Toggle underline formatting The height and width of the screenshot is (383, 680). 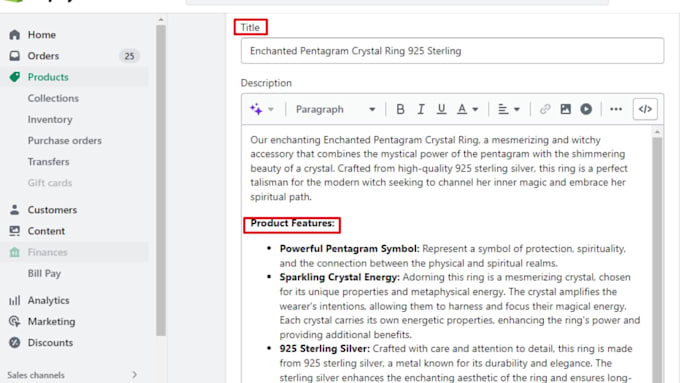tap(441, 109)
